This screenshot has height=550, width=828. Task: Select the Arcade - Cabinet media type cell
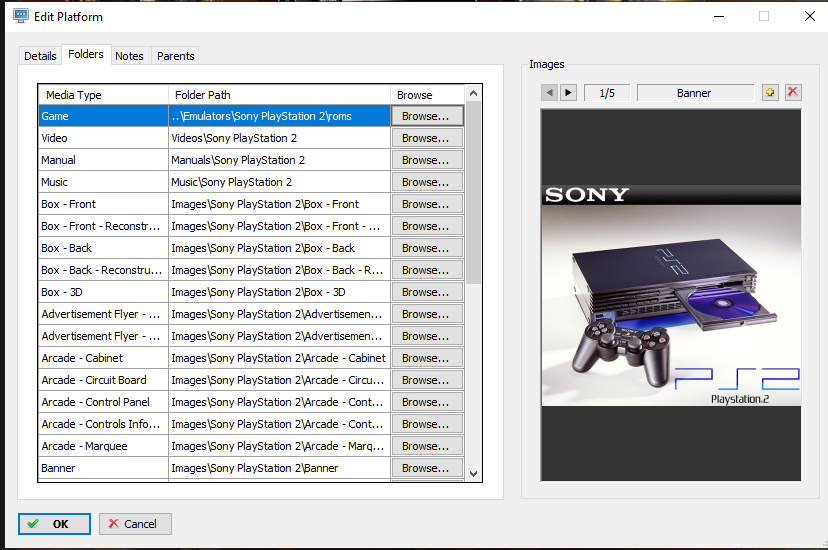point(104,358)
